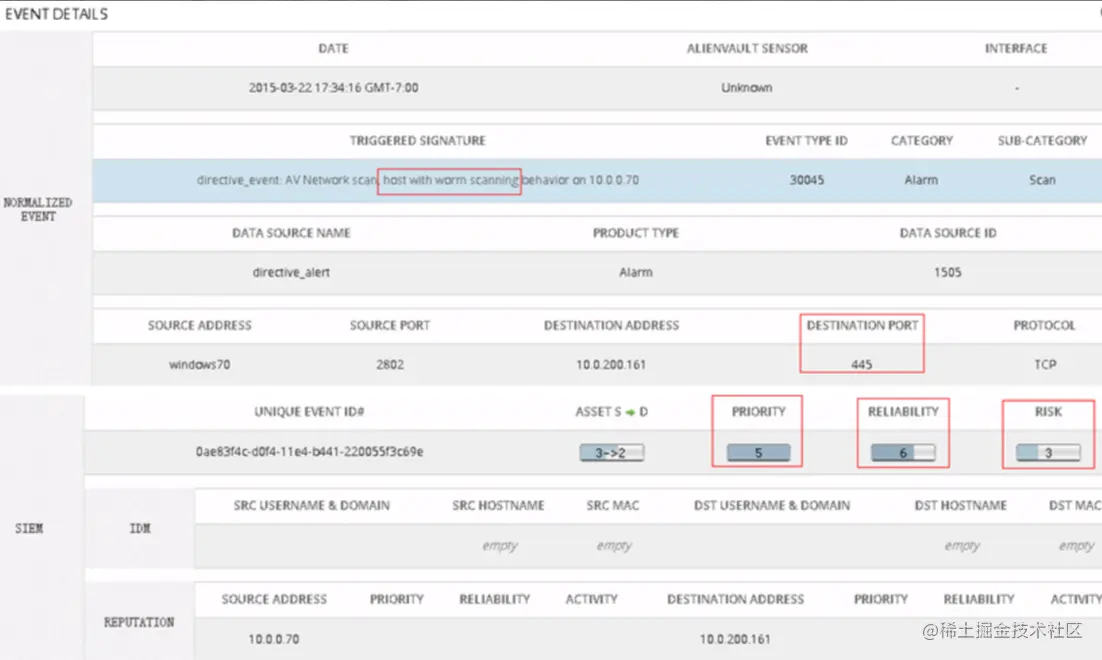The width and height of the screenshot is (1102, 660).
Task: Click the SRC MAC empty value
Action: tap(614, 545)
